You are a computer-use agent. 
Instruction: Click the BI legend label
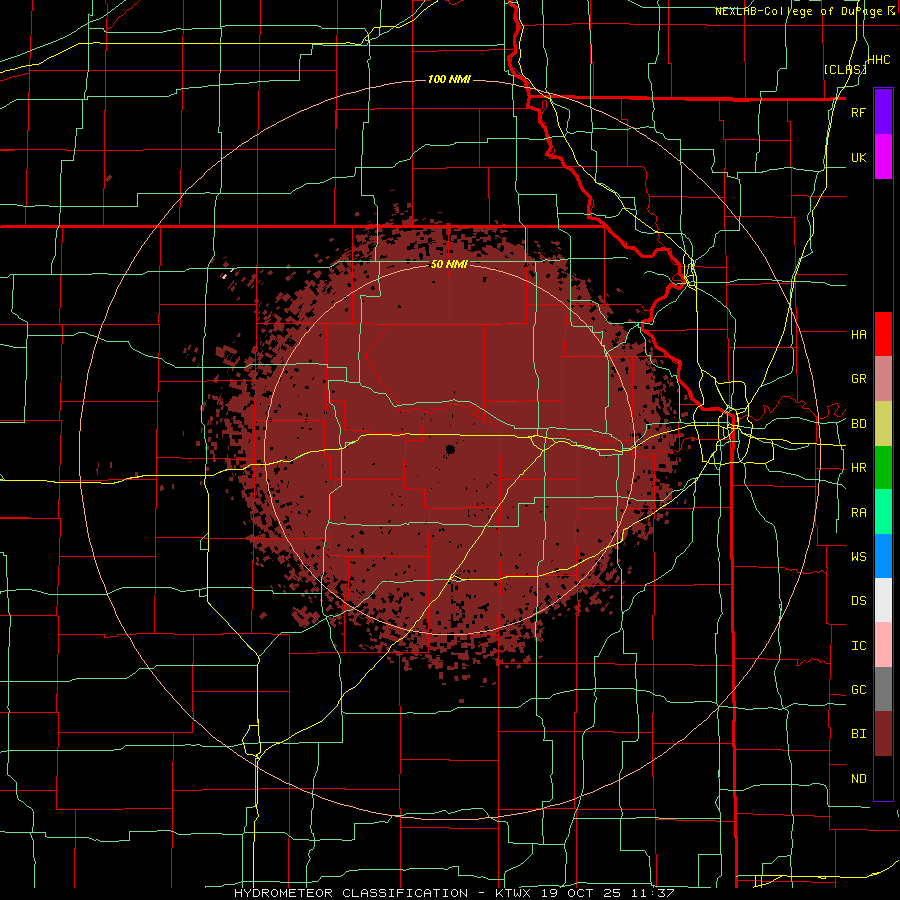[858, 734]
